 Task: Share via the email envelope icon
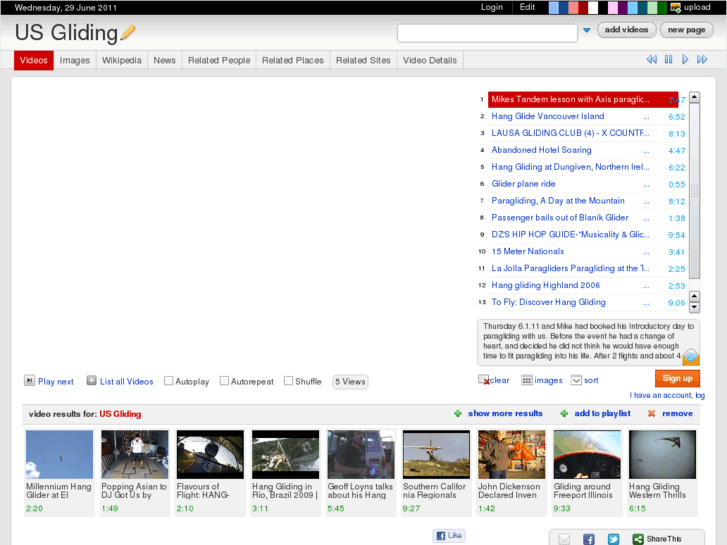564,539
